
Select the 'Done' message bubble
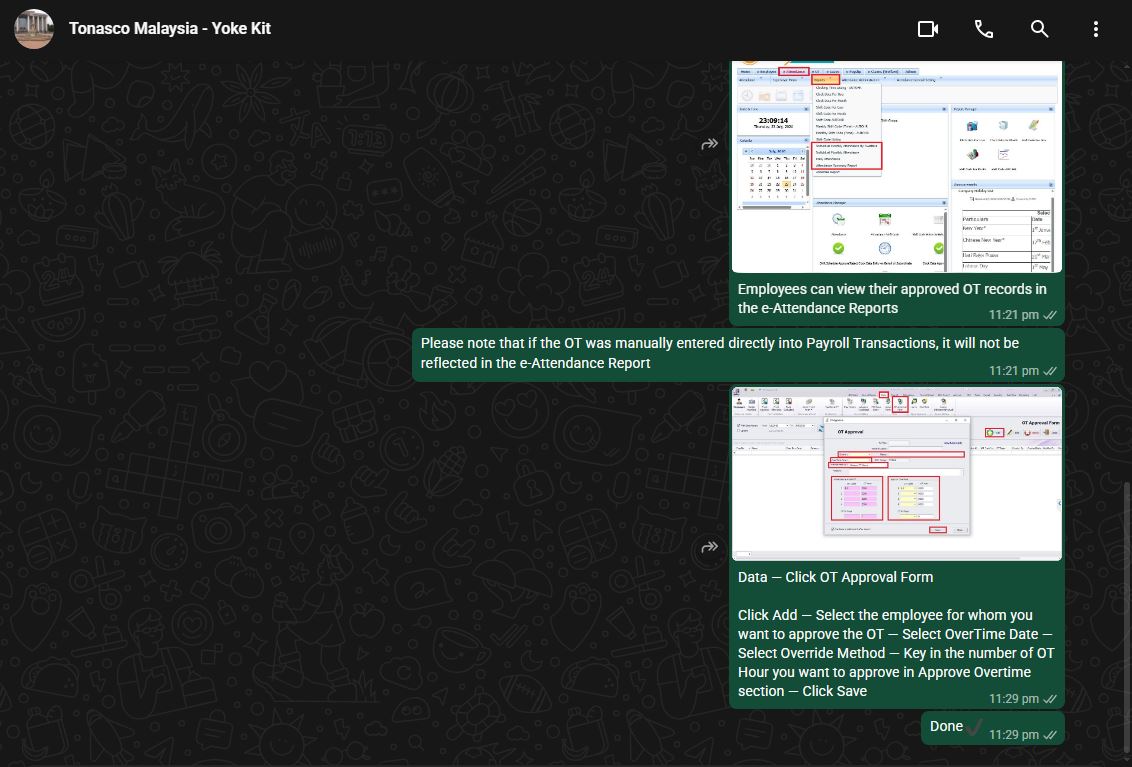(x=993, y=729)
